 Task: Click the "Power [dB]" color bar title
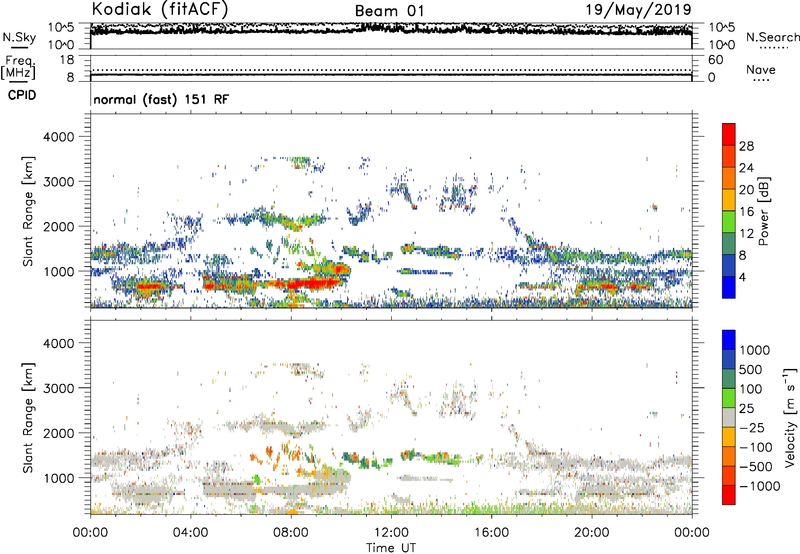coord(763,211)
